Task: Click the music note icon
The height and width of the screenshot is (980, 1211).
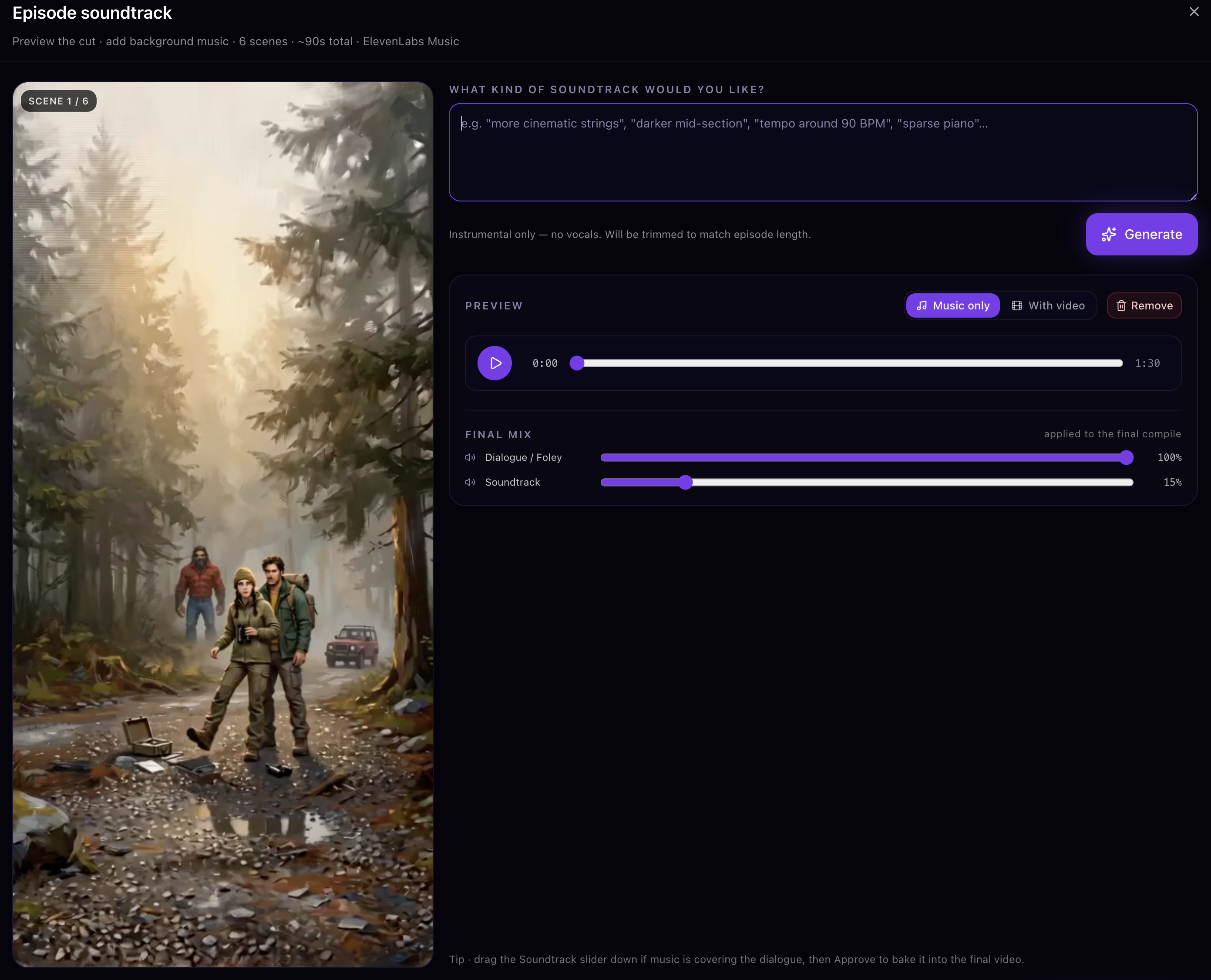Action: pos(922,305)
